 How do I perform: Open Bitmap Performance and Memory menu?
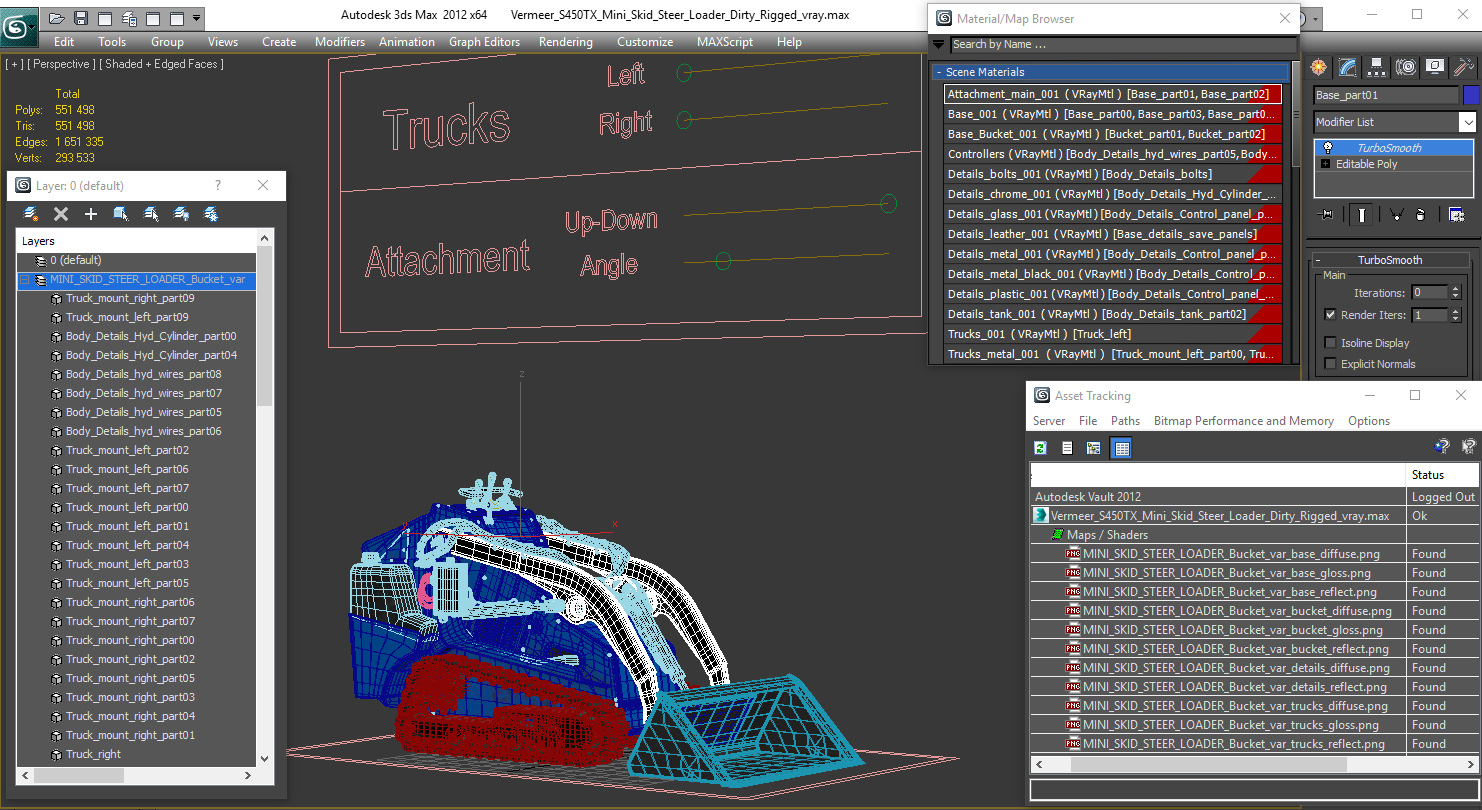point(1244,421)
